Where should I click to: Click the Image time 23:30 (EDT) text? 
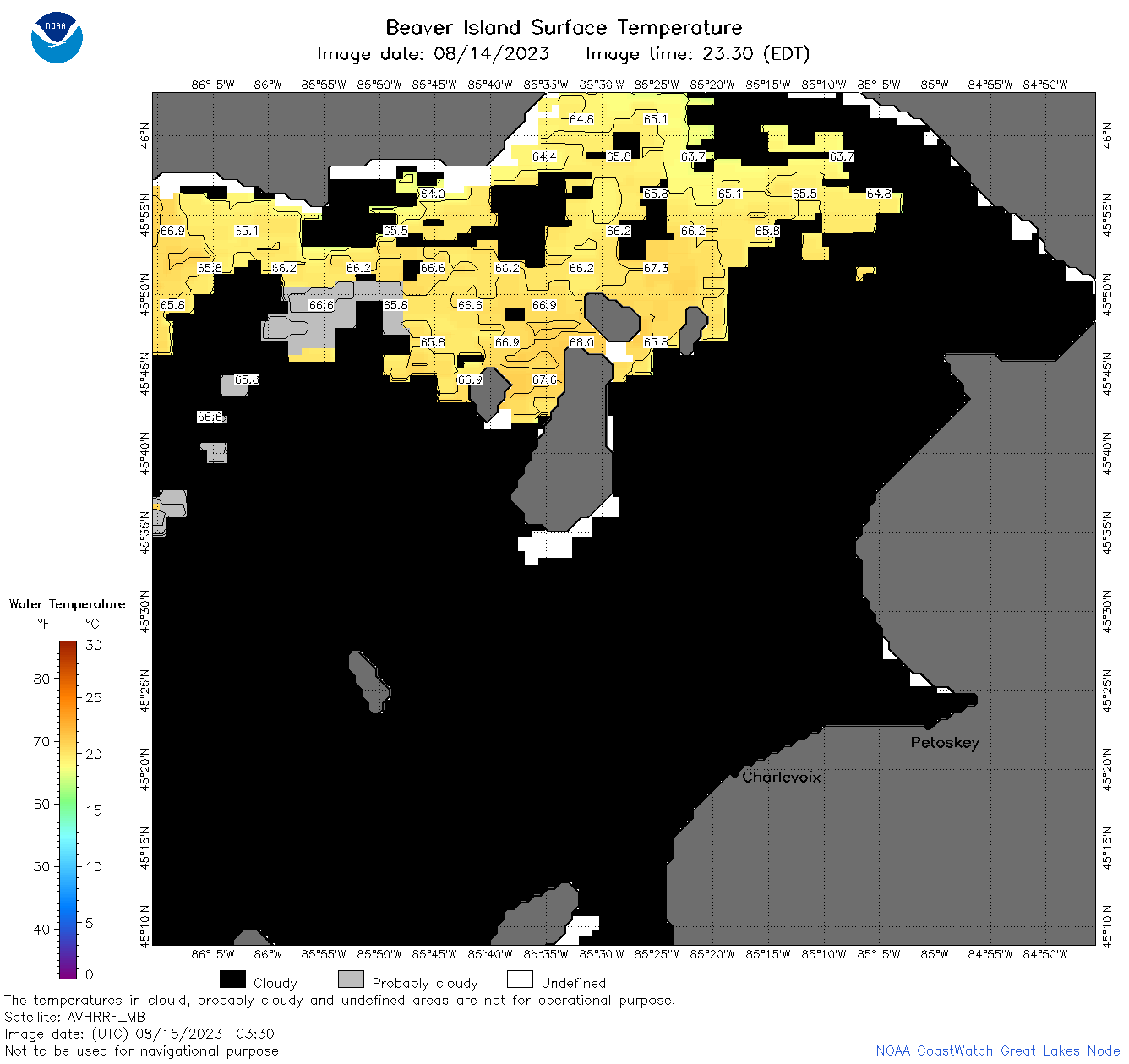[x=697, y=54]
